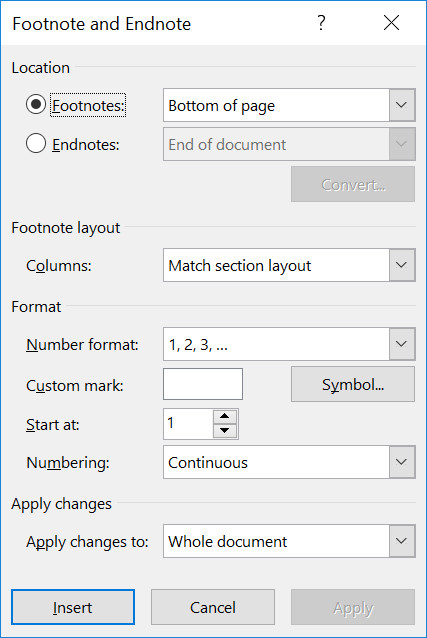Image resolution: width=427 pixels, height=638 pixels.
Task: Click the Custom mark input field
Action: [x=203, y=384]
